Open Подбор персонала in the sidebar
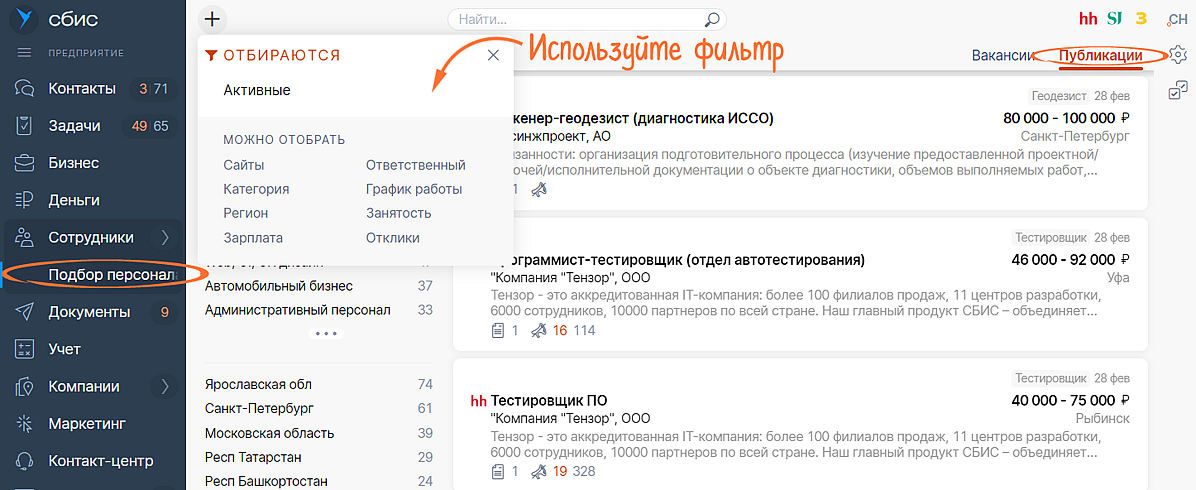 click(111, 274)
